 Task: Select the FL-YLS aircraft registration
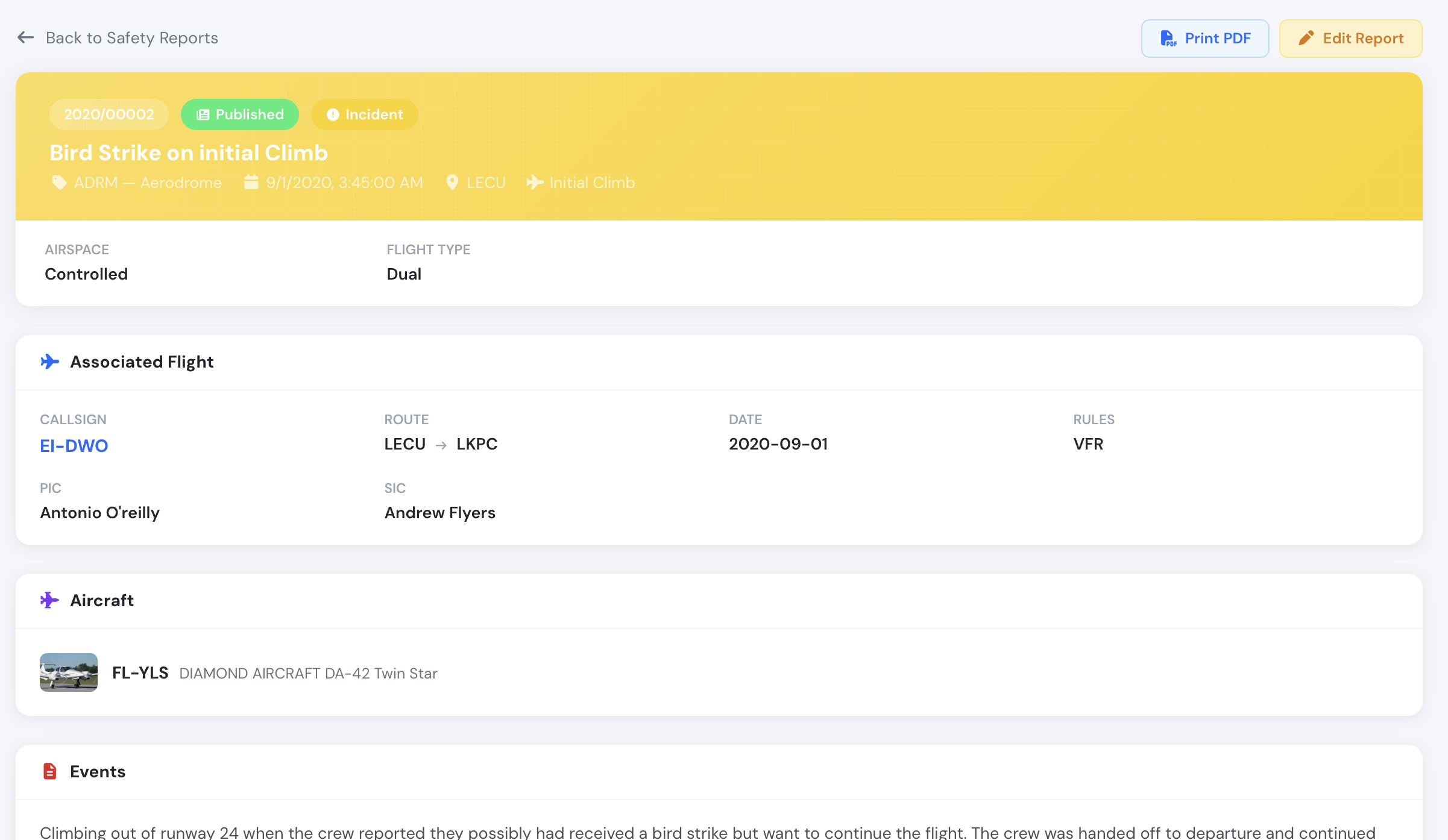(140, 672)
